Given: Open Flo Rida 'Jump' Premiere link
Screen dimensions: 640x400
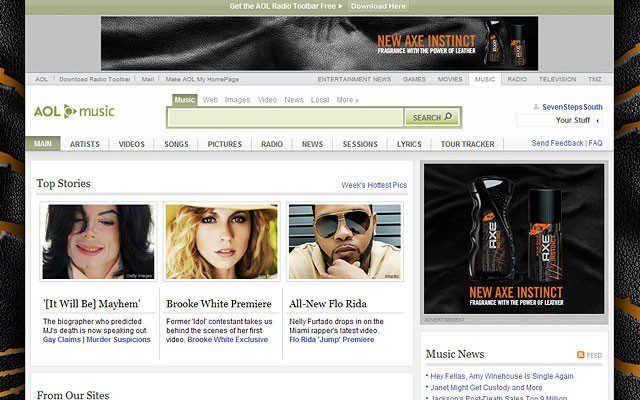Looking at the screenshot, I should (331, 340).
